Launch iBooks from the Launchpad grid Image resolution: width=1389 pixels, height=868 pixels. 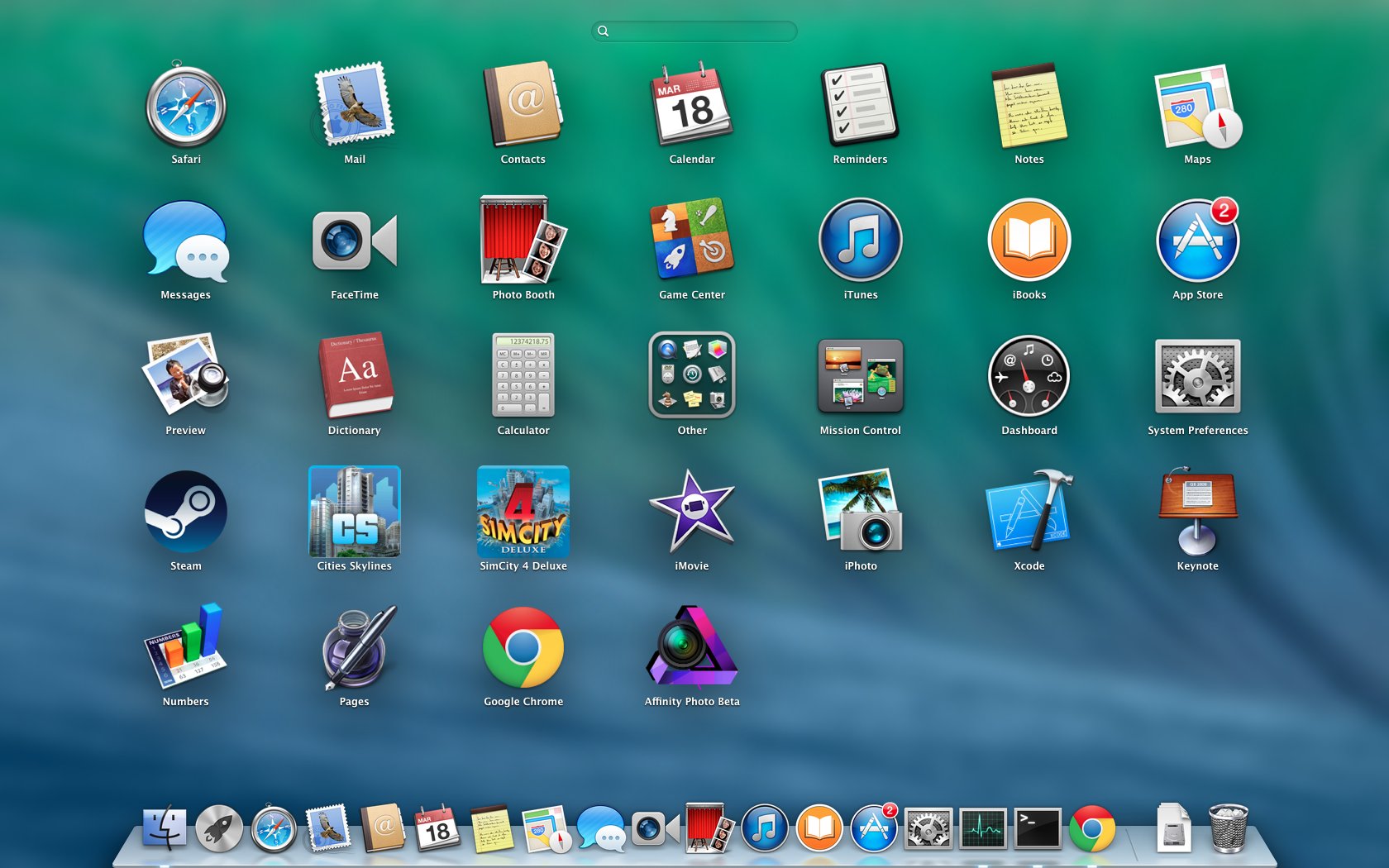[x=1029, y=240]
